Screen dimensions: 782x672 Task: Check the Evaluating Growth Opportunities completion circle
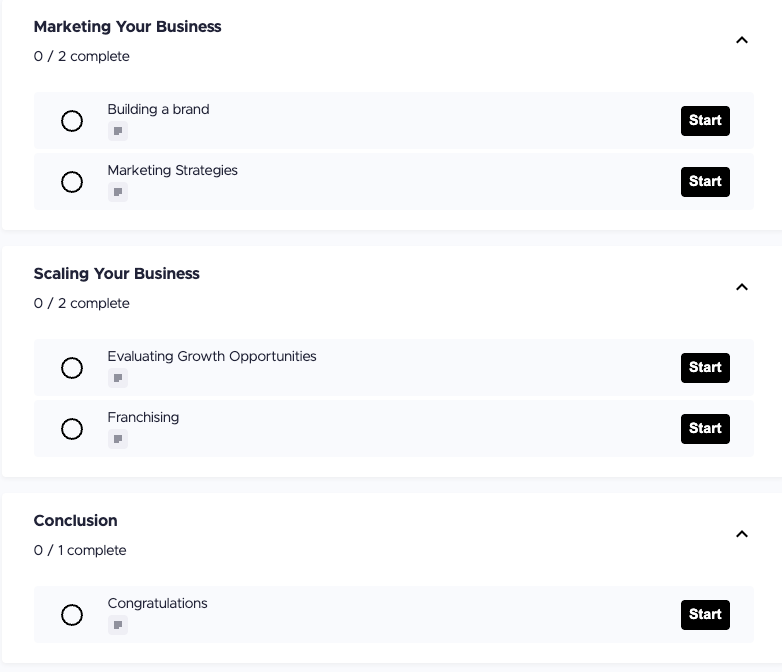click(72, 368)
